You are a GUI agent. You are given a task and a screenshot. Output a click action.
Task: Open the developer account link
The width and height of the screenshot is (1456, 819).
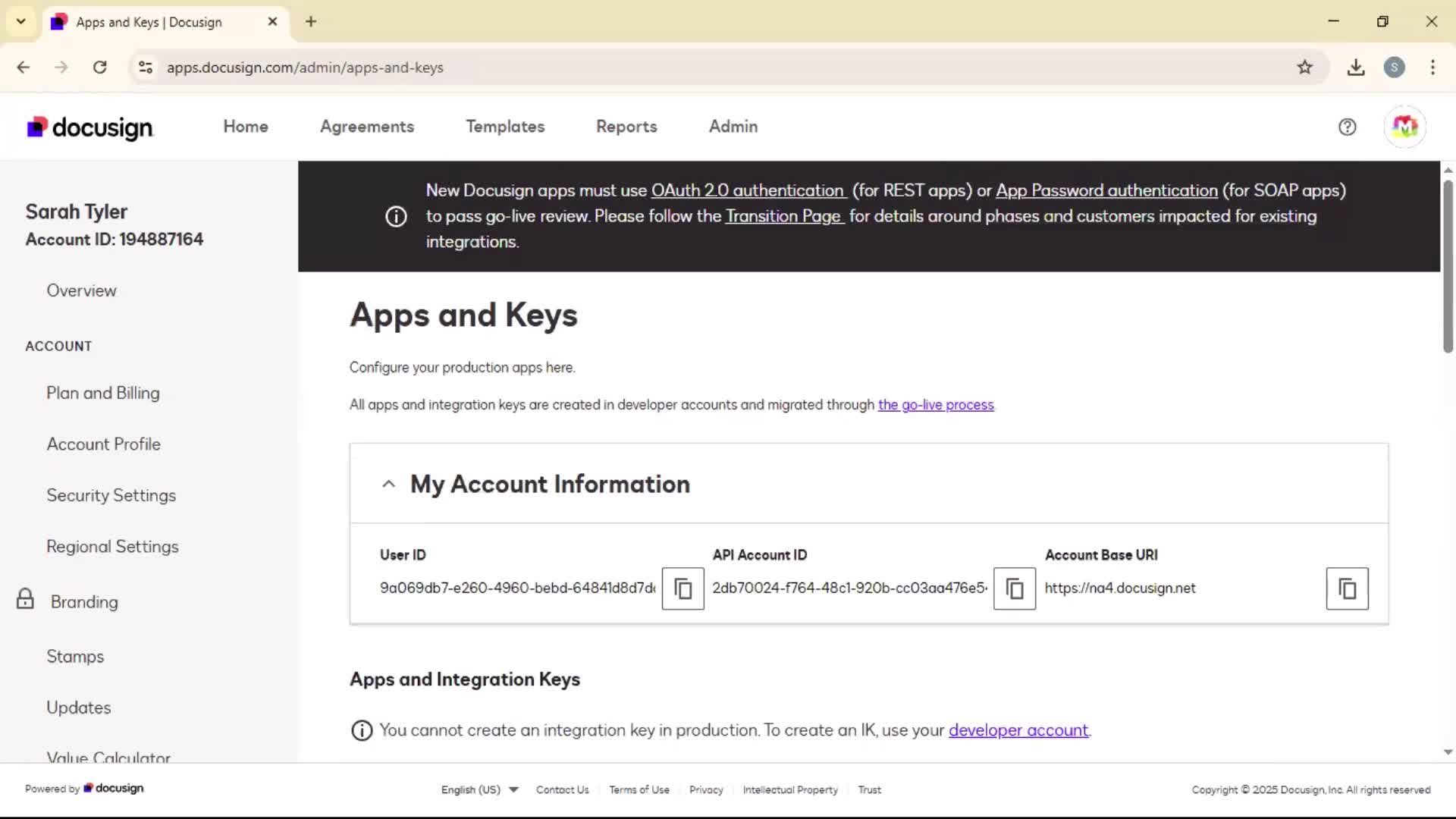pyautogui.click(x=1018, y=730)
